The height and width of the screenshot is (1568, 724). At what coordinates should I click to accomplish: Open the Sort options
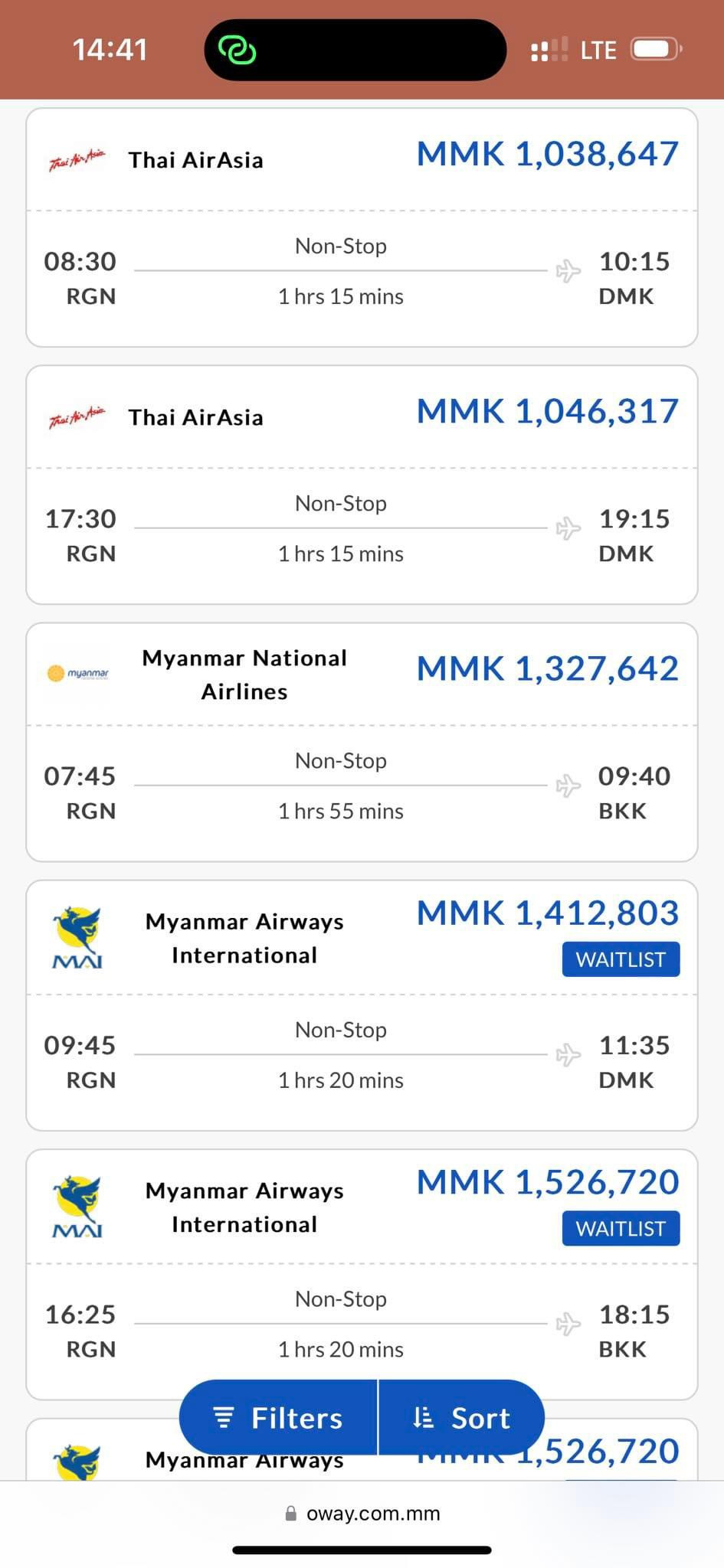(462, 1418)
